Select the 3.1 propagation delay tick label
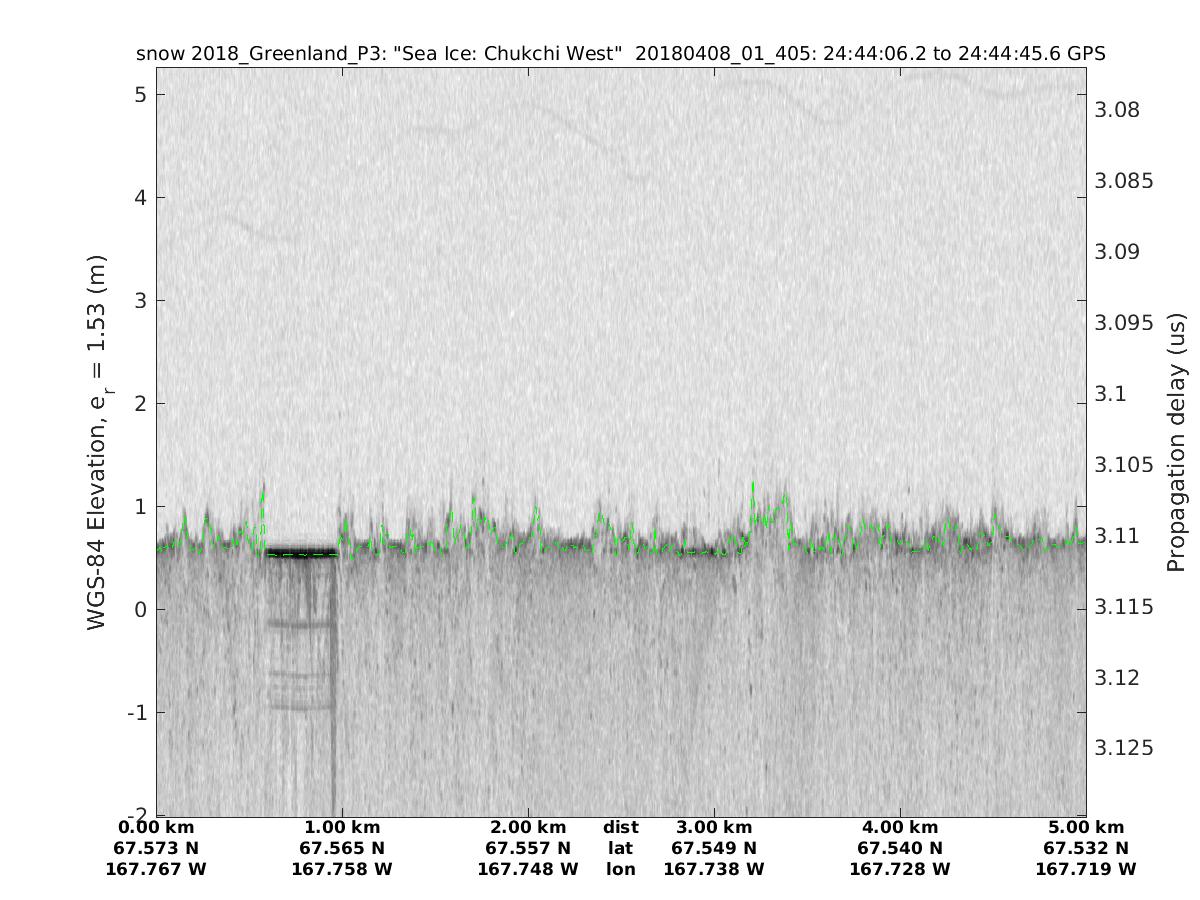 tap(1110, 394)
